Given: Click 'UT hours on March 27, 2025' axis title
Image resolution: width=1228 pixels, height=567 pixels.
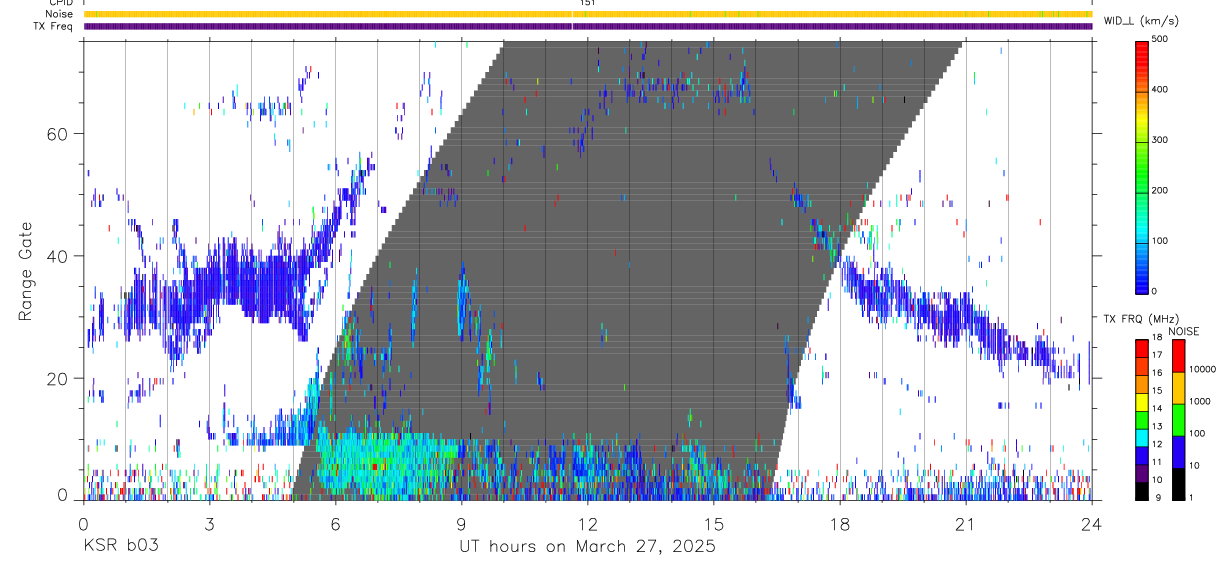Looking at the screenshot, I should pyautogui.click(x=587, y=546).
